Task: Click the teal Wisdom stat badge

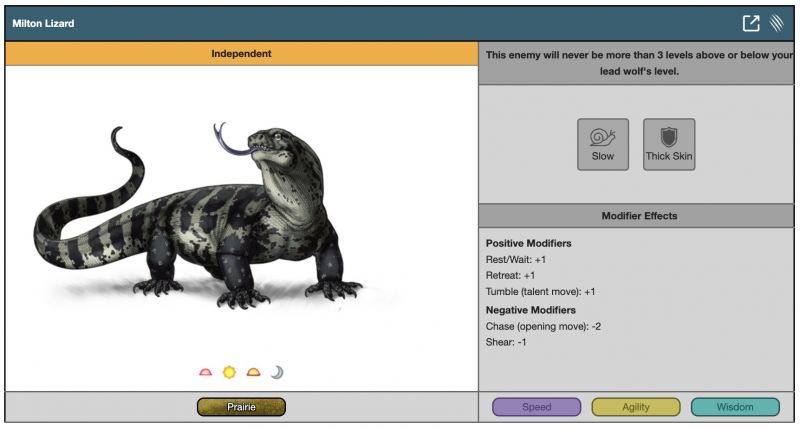Action: coord(735,407)
